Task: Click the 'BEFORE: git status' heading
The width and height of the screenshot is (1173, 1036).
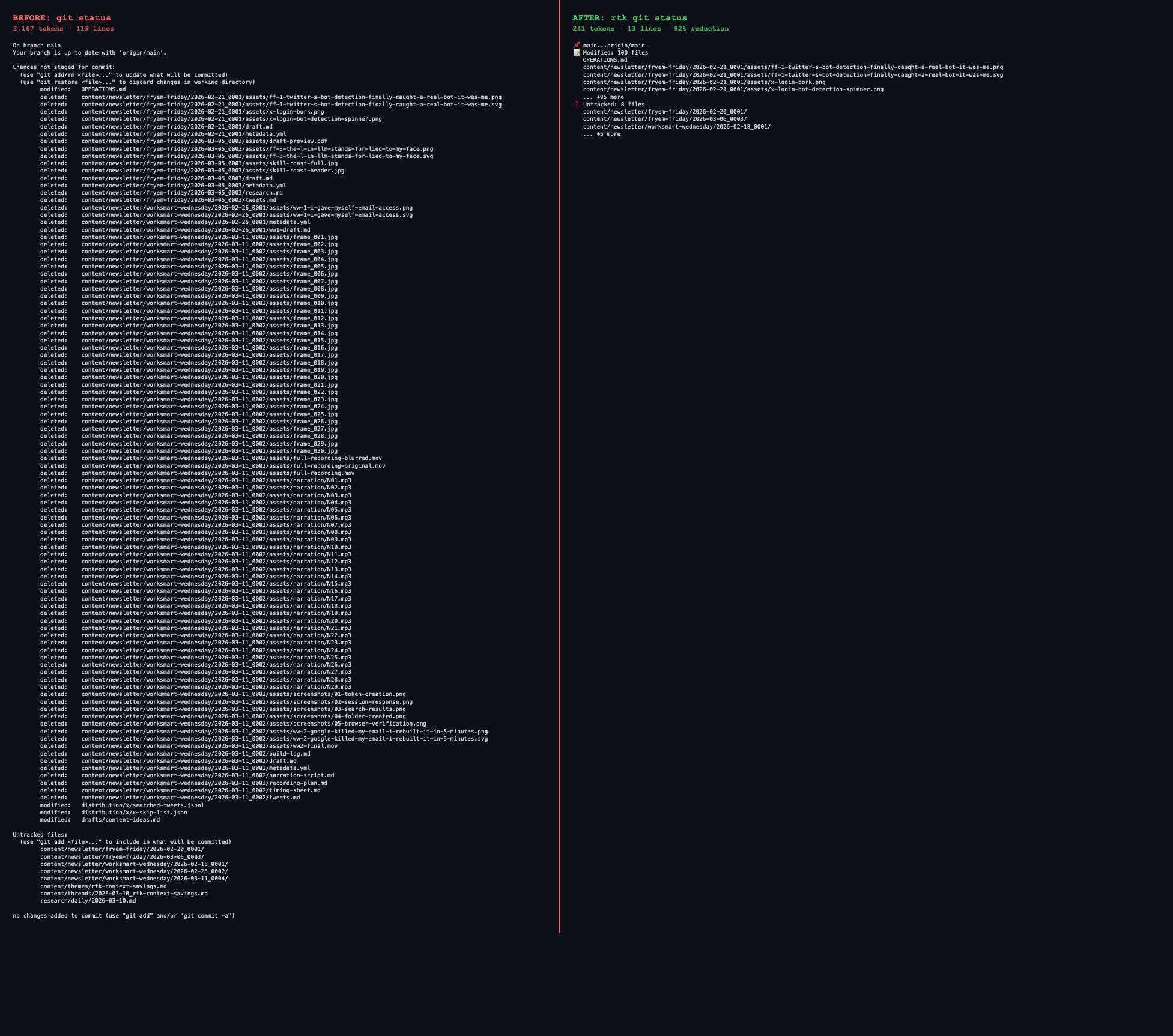Action: 62,18
